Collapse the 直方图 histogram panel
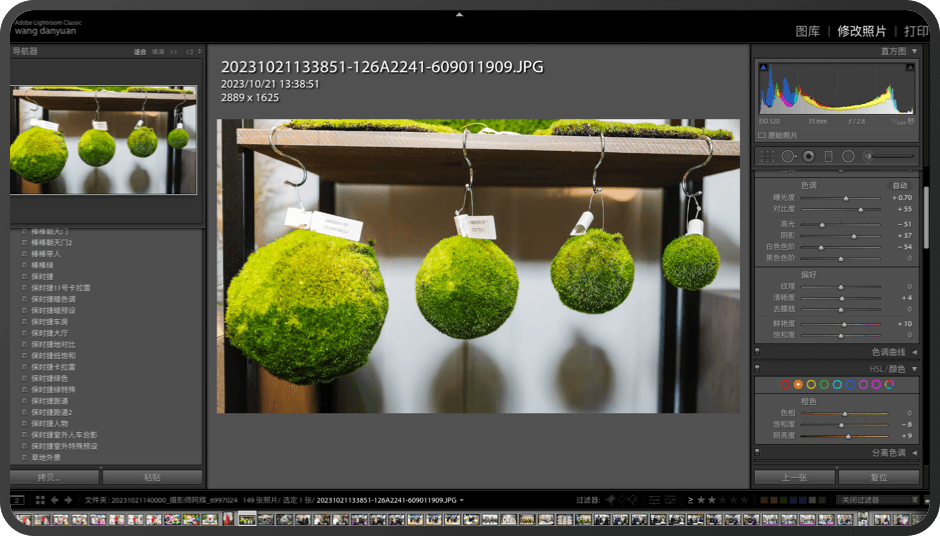The height and width of the screenshot is (536, 940). [914, 51]
